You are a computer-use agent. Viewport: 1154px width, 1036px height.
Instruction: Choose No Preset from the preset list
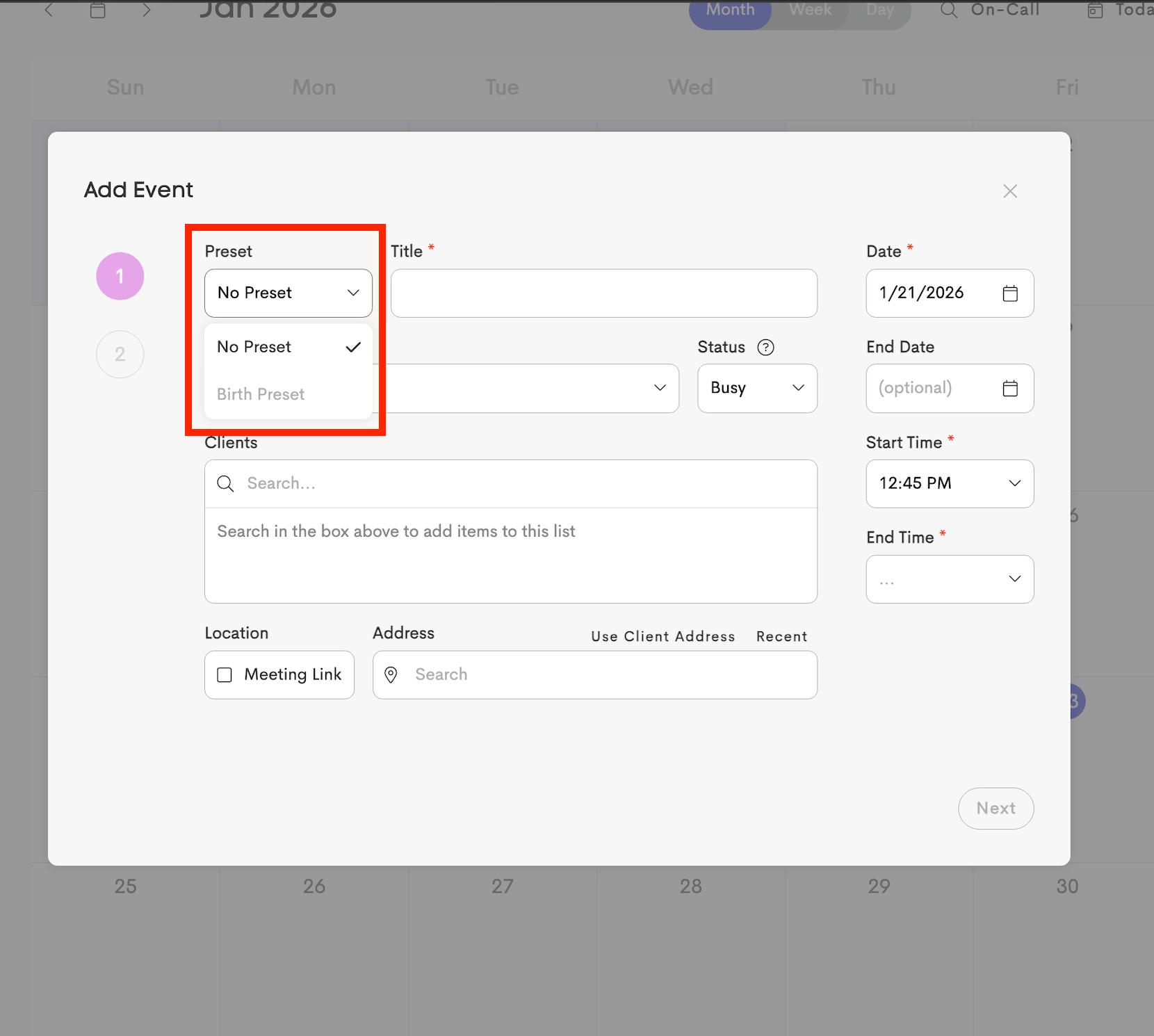[288, 347]
